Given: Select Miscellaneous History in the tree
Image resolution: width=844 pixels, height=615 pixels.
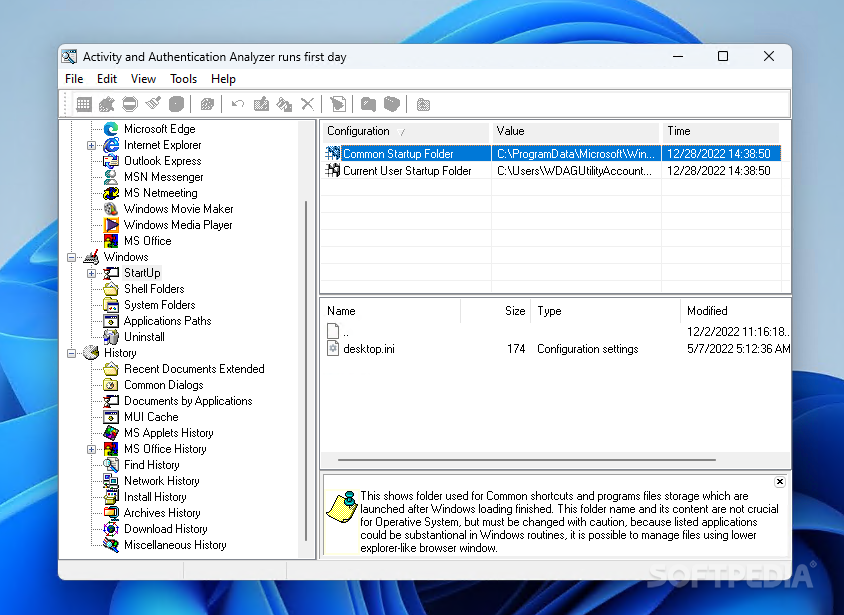Looking at the screenshot, I should (175, 545).
